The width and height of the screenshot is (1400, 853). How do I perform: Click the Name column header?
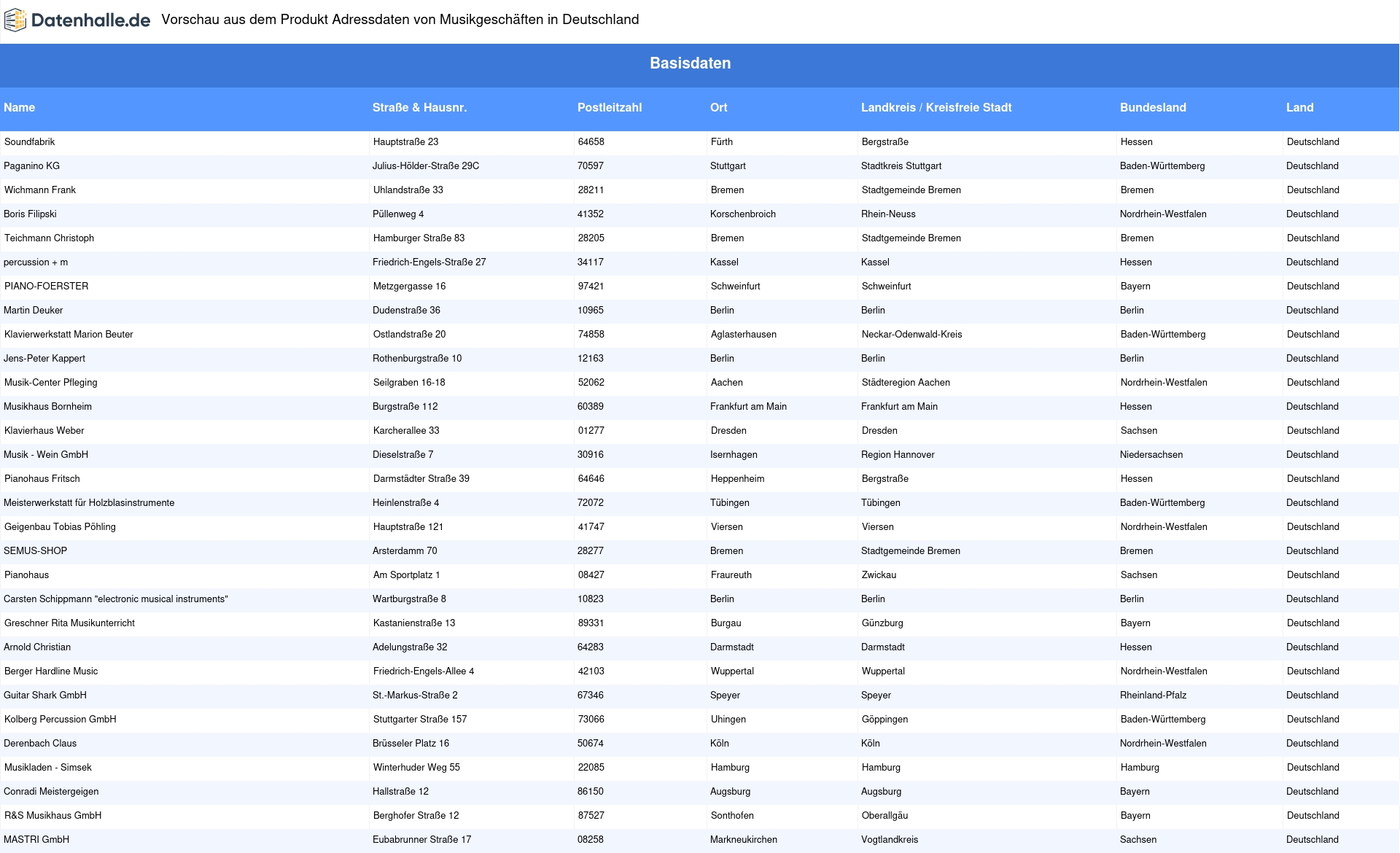coord(20,107)
